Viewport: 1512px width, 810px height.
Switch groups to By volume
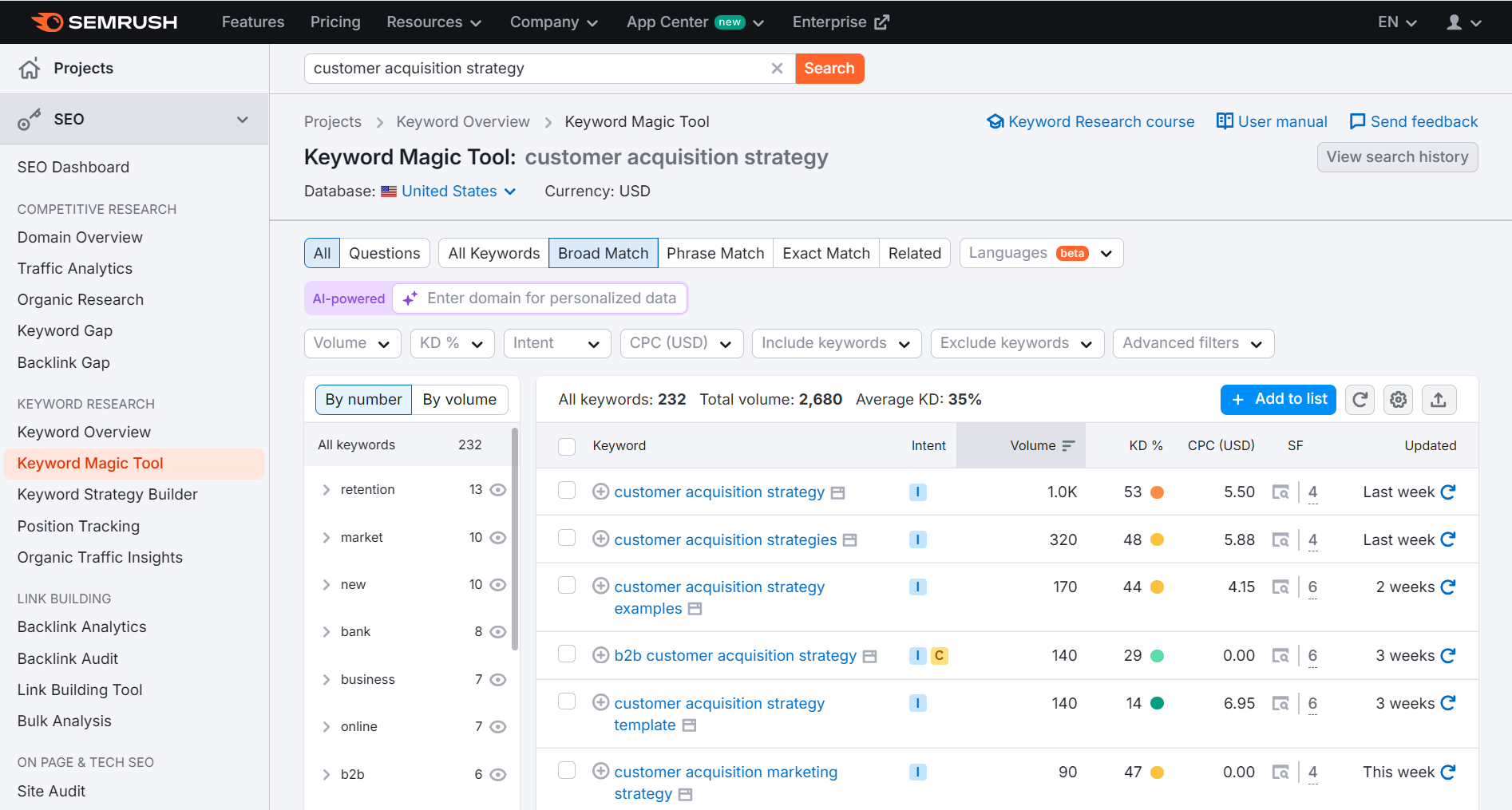point(460,400)
